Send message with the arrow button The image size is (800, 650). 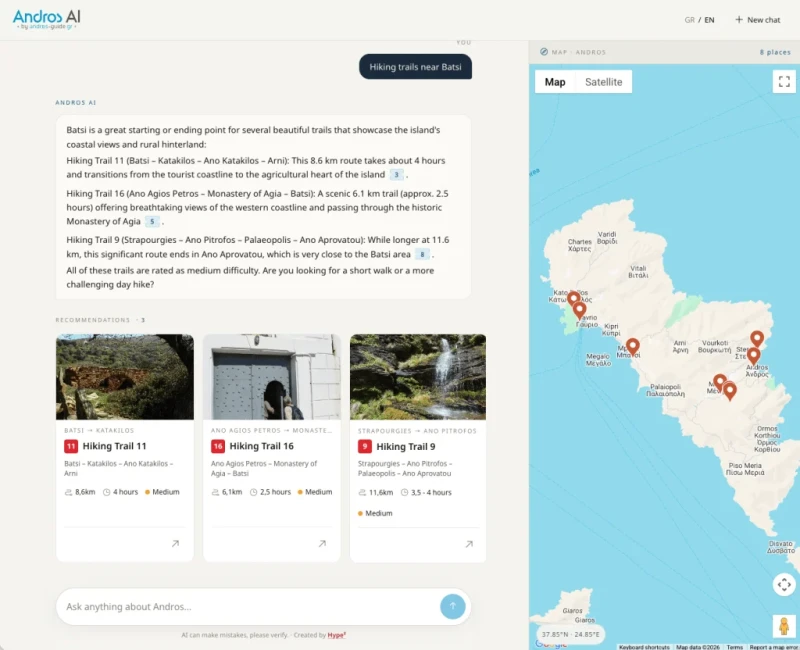(453, 606)
